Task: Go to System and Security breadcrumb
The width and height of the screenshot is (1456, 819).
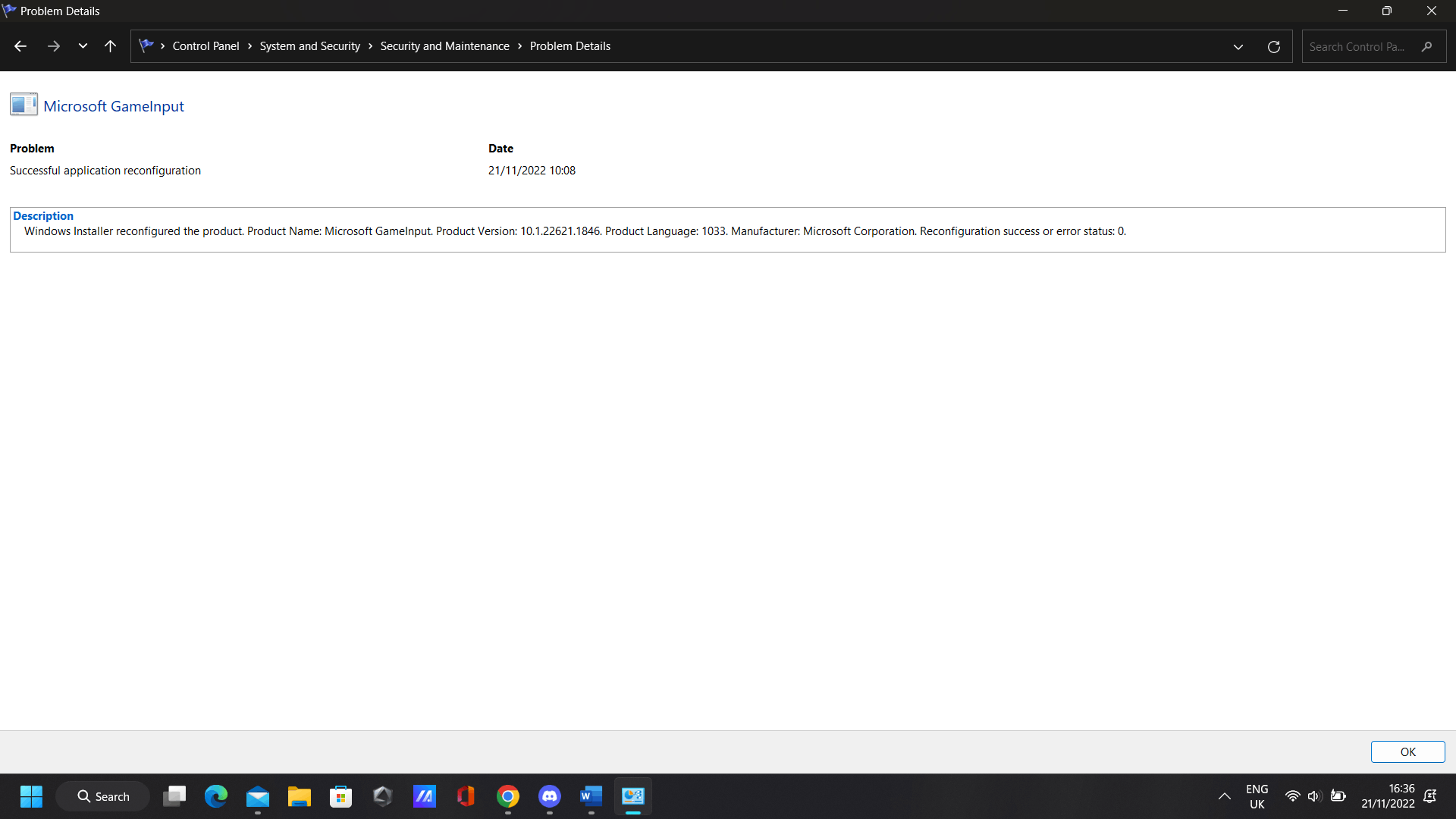Action: tap(309, 46)
